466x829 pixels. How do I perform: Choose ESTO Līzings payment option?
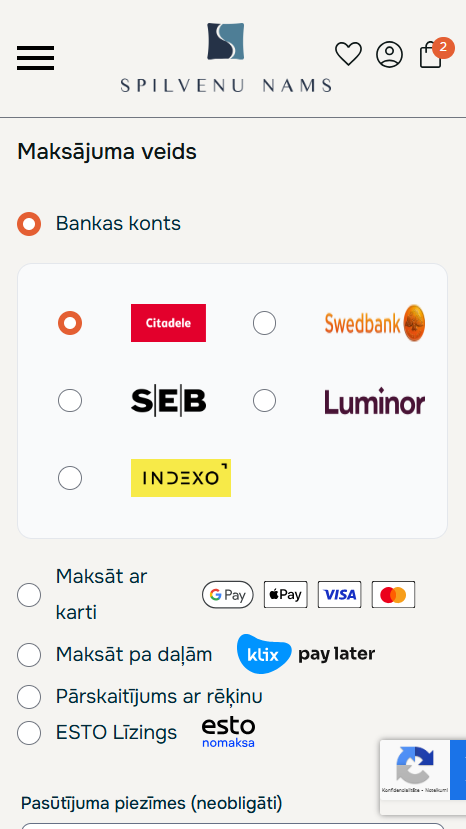click(x=29, y=733)
